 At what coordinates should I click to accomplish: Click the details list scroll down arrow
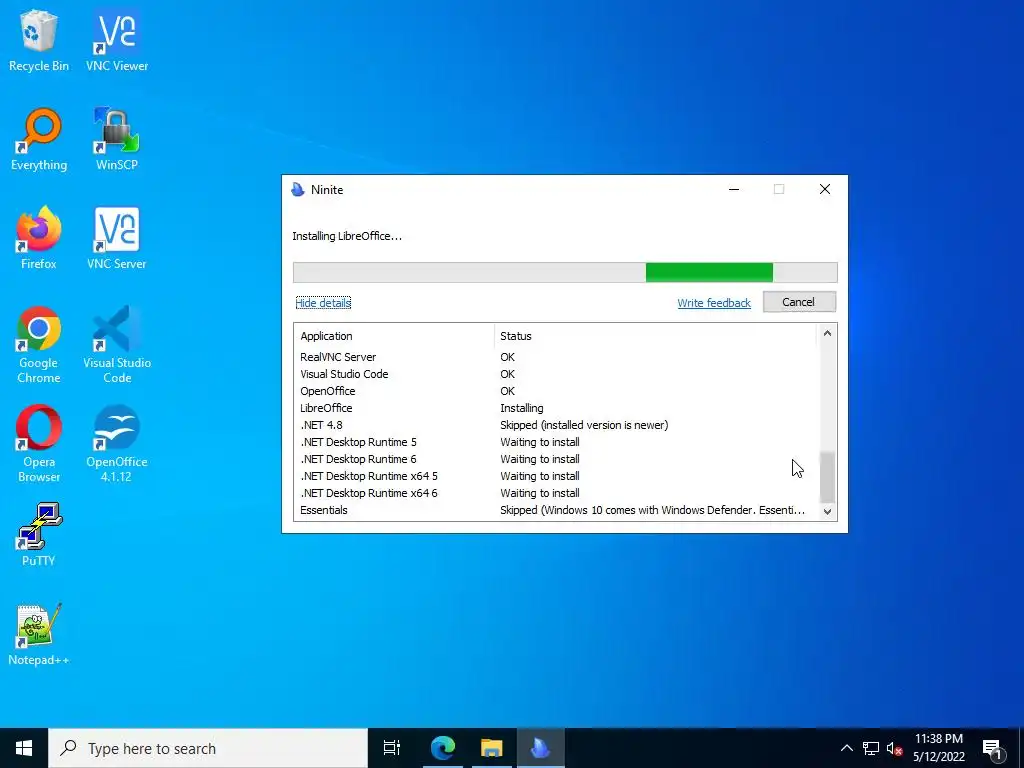(827, 511)
